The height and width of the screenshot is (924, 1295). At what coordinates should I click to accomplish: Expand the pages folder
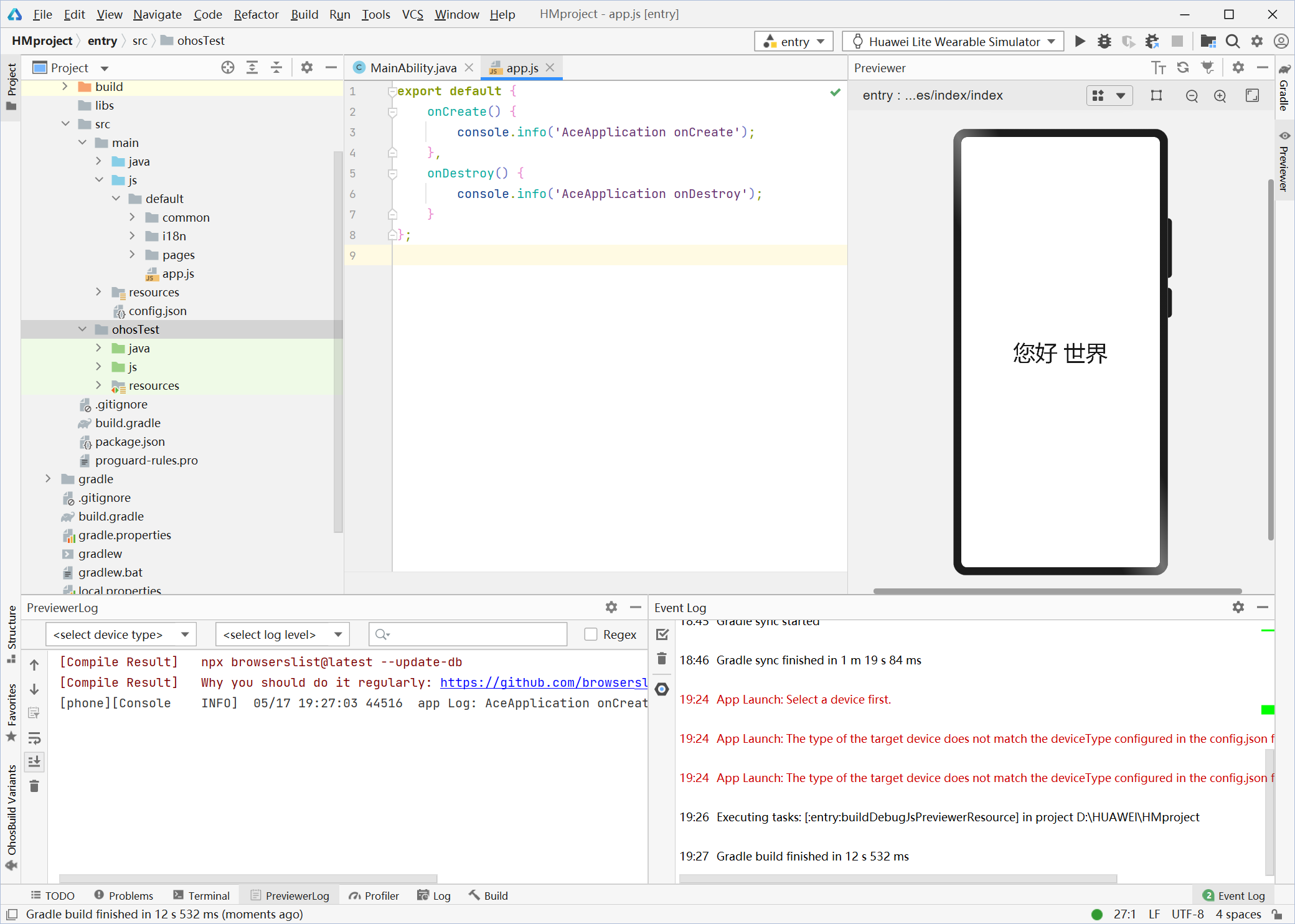pyautogui.click(x=132, y=255)
